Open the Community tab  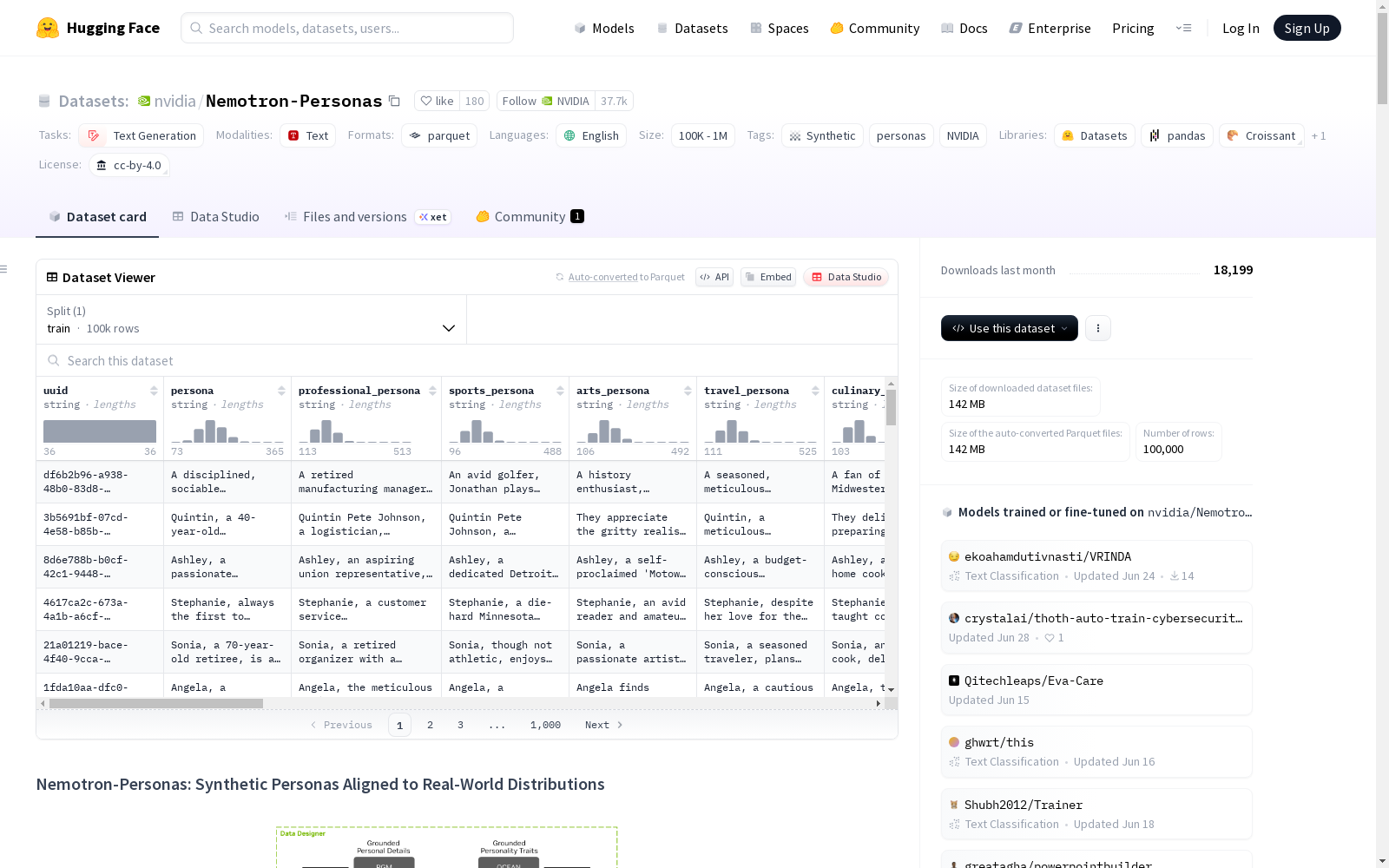[x=530, y=217]
